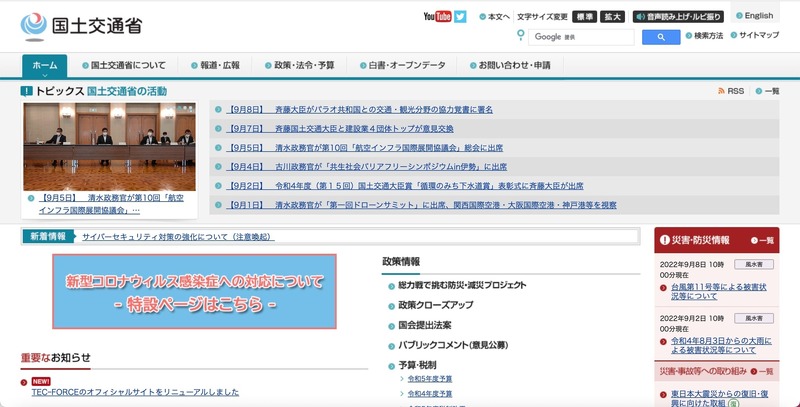Click the Google search input field
The height and width of the screenshot is (407, 800).
click(580, 37)
